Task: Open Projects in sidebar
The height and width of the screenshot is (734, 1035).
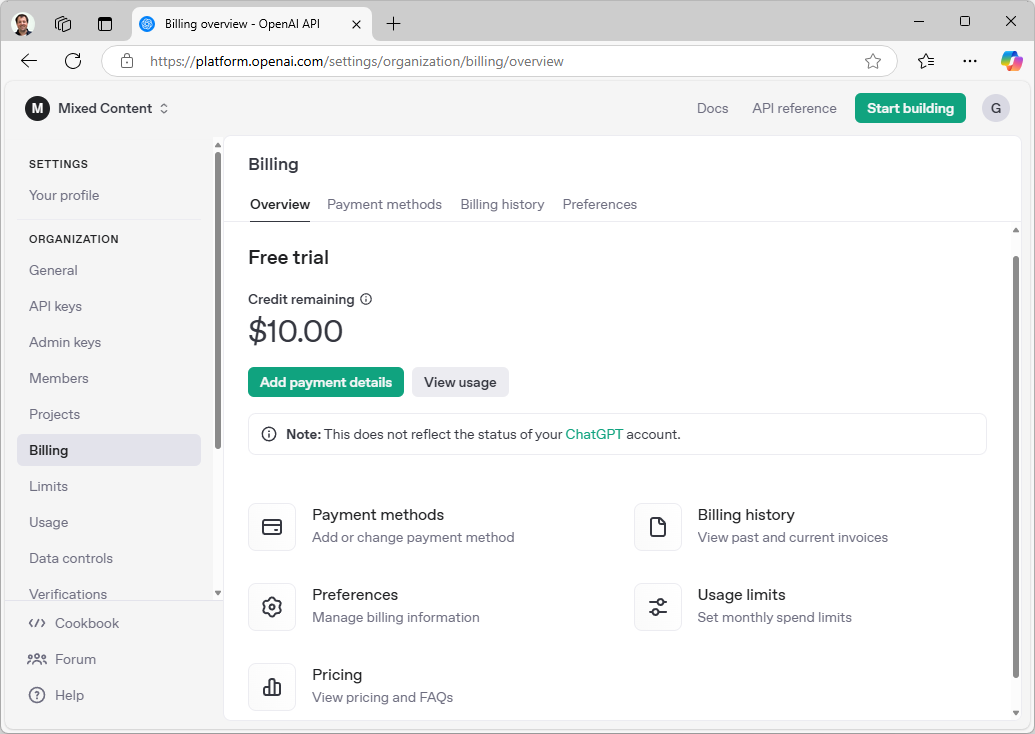Action: [54, 414]
